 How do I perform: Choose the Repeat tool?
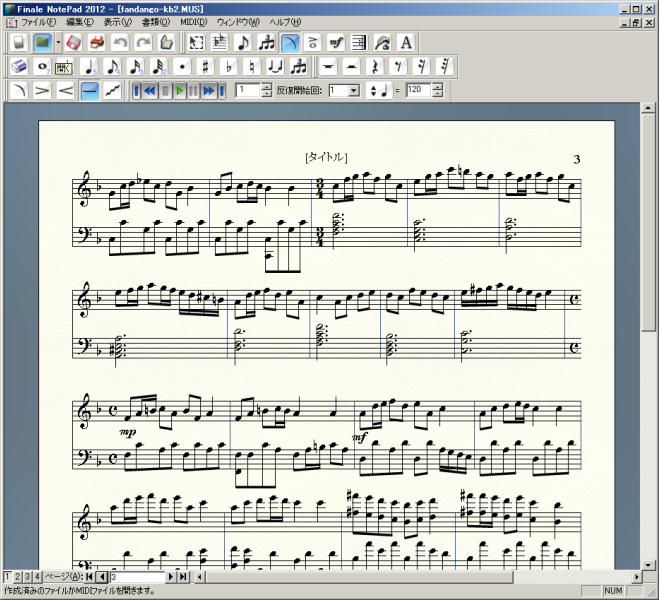[360, 42]
